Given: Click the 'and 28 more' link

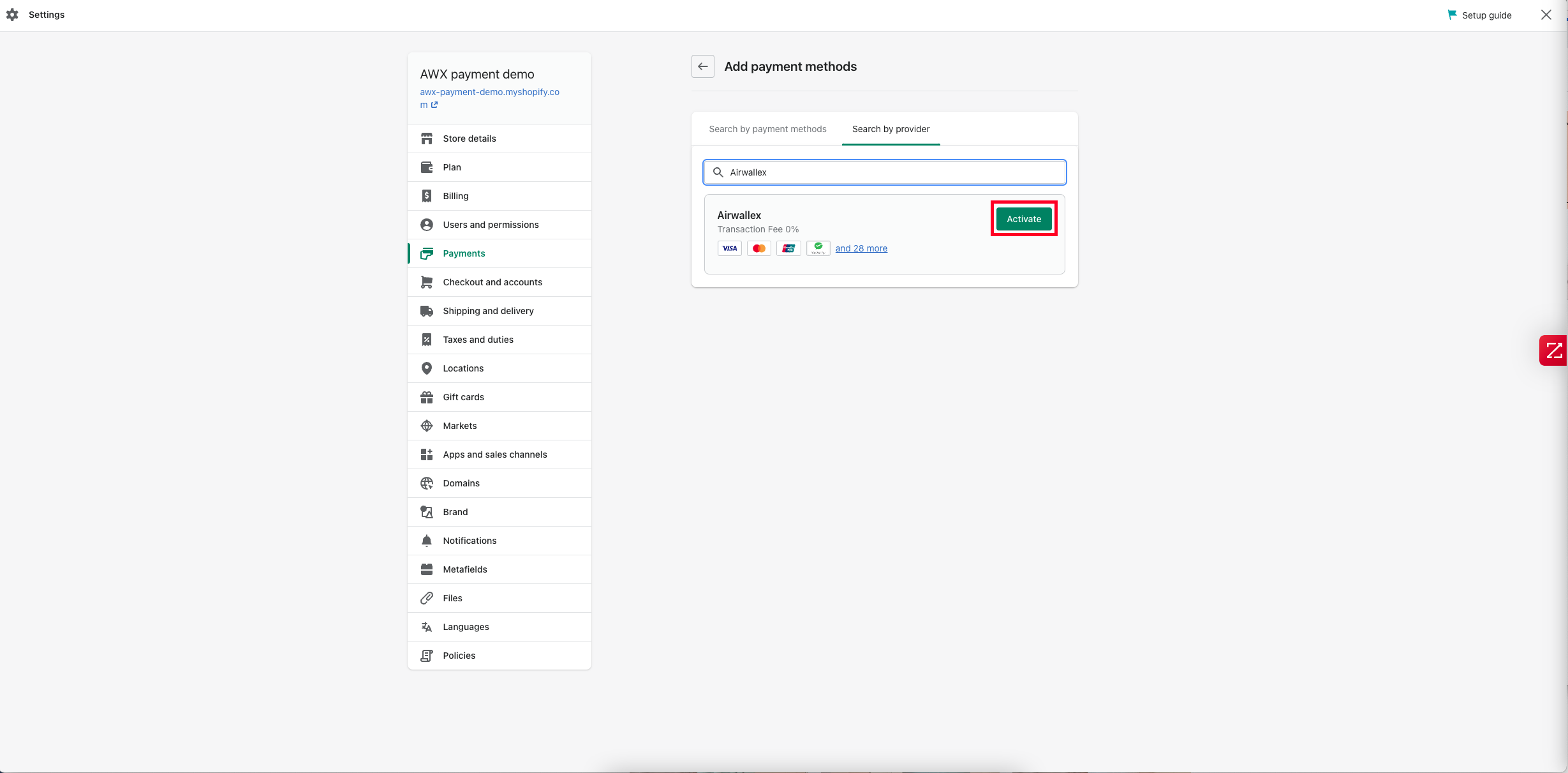Looking at the screenshot, I should pos(861,248).
